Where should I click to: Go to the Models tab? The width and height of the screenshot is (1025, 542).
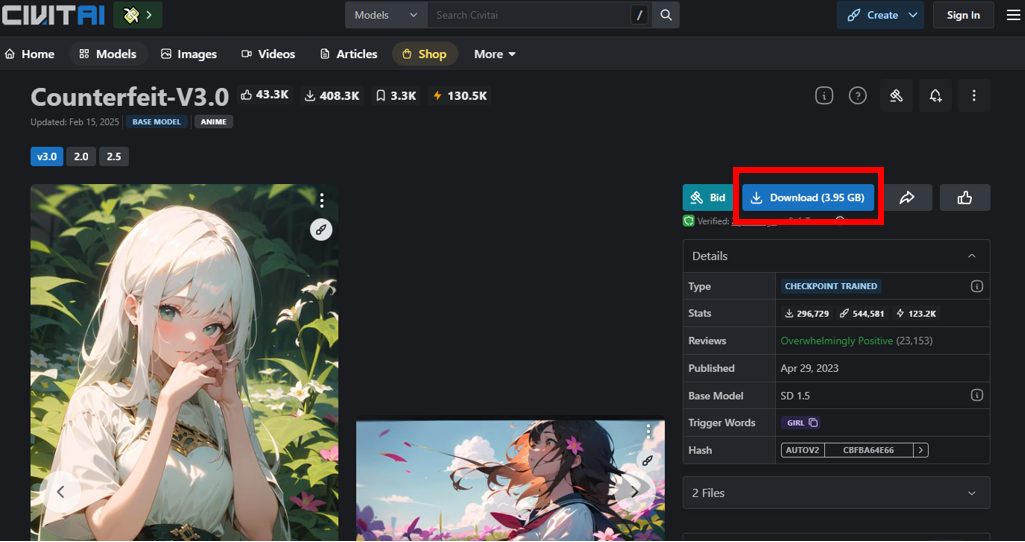pyautogui.click(x=108, y=54)
